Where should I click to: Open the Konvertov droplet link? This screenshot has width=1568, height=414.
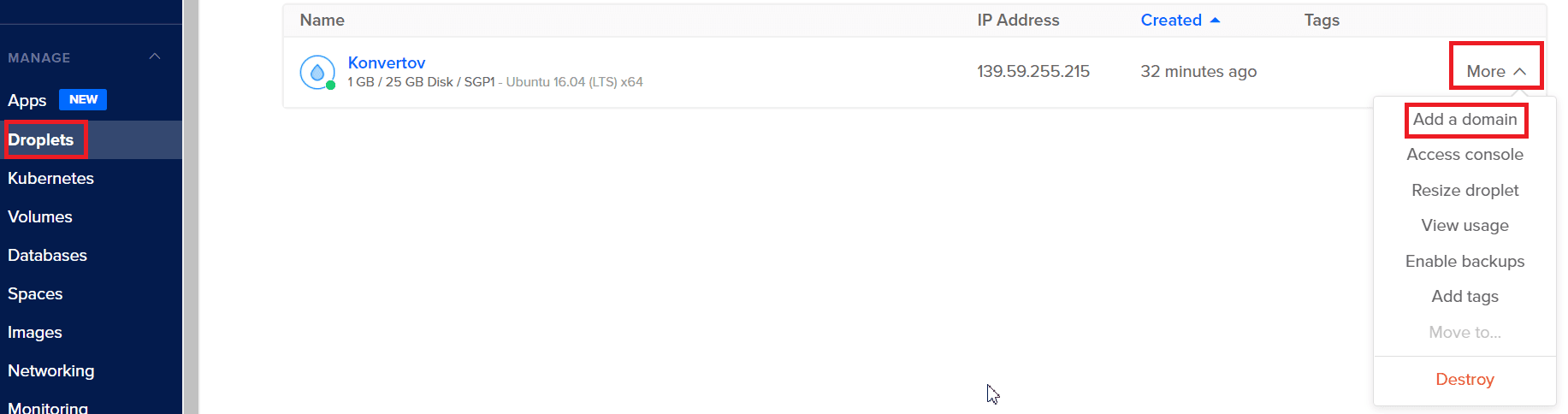(x=387, y=62)
